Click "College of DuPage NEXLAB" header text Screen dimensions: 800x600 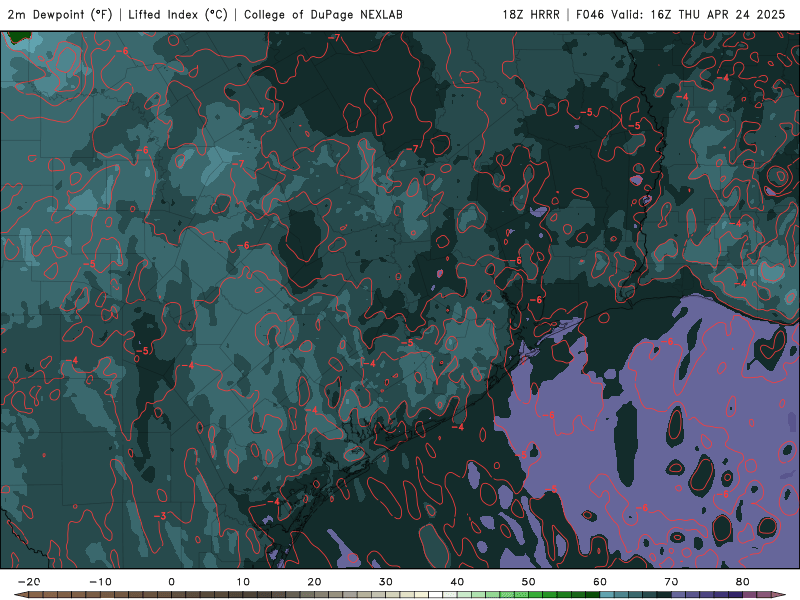(323, 15)
